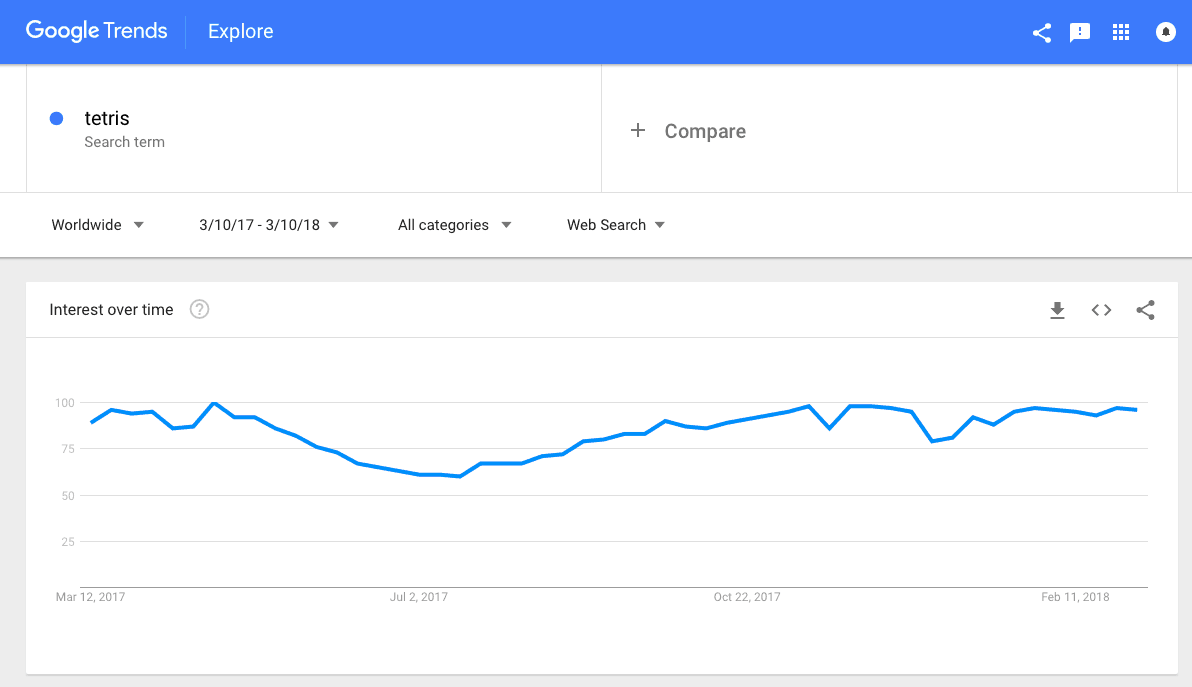This screenshot has height=687, width=1192.
Task: Go to the Explore page
Action: (240, 31)
